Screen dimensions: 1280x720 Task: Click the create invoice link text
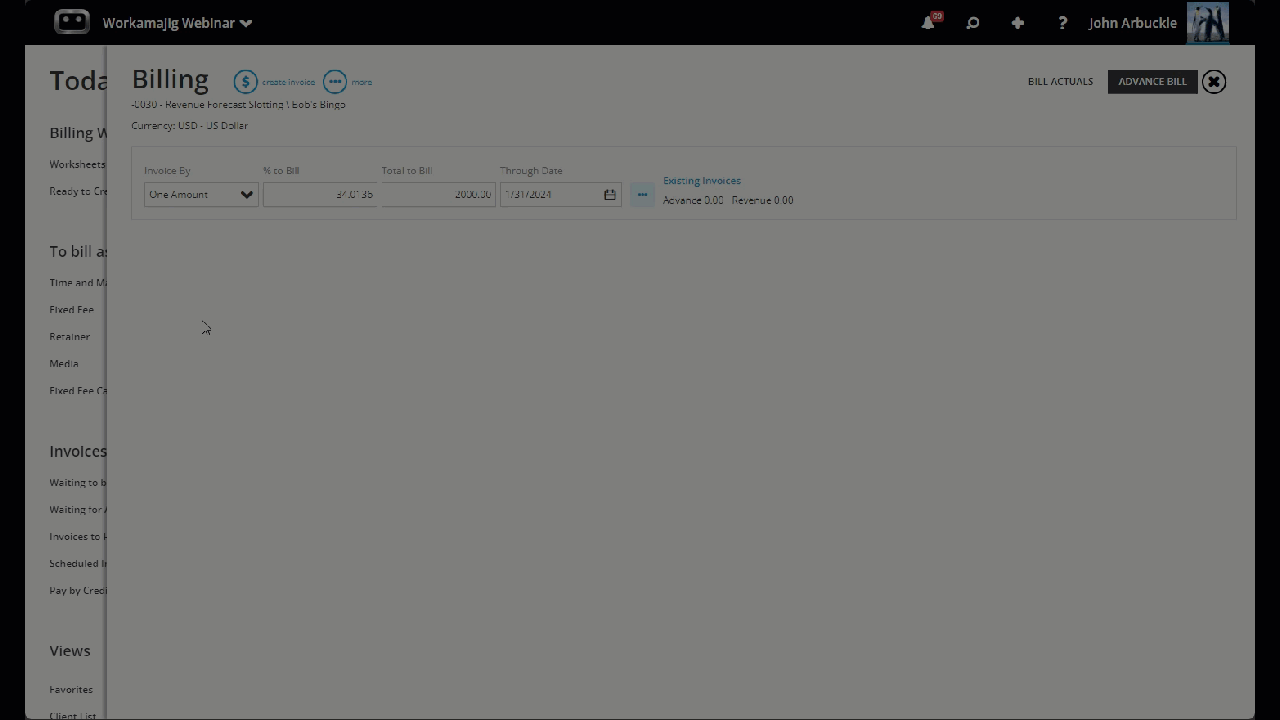[x=288, y=82]
